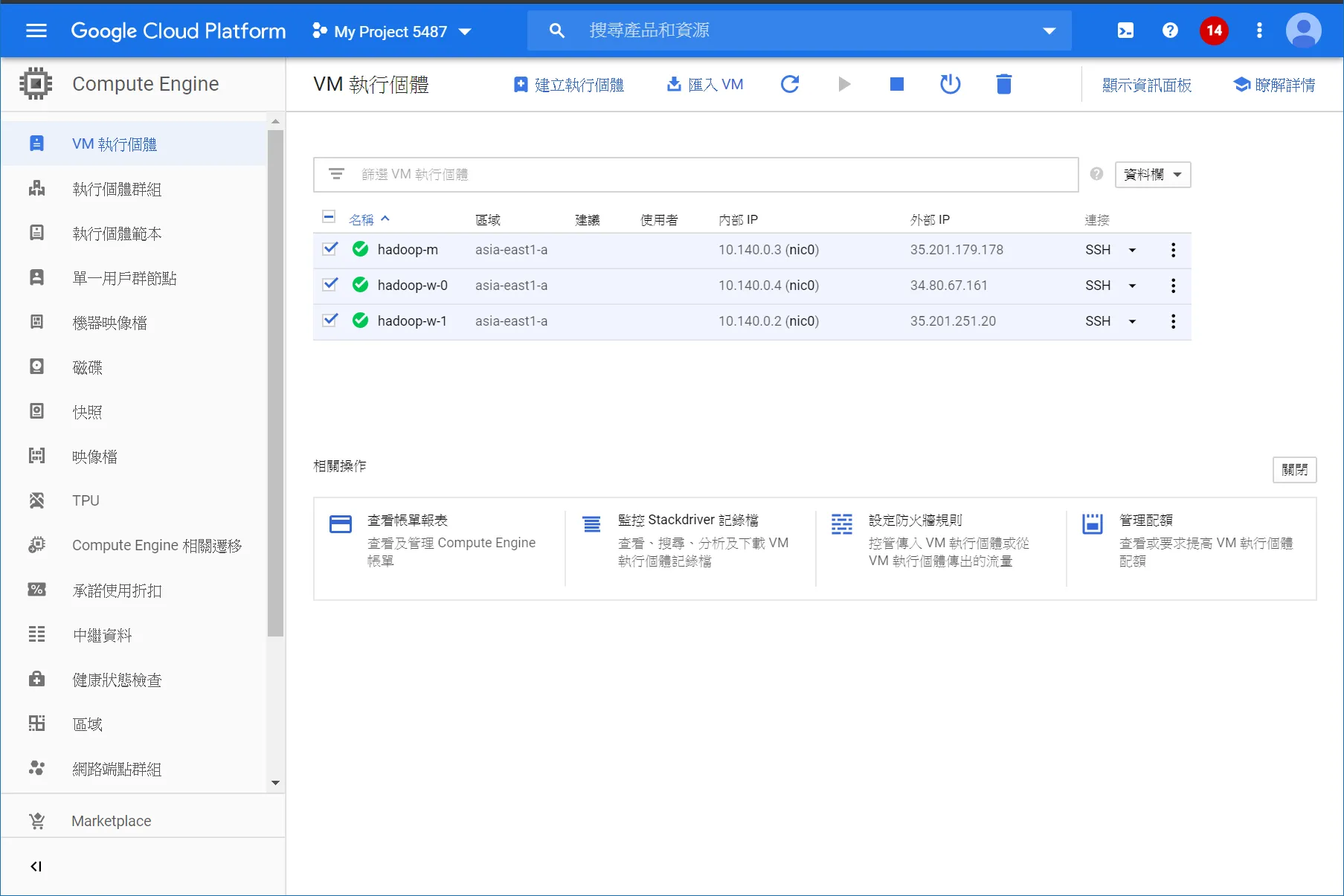Select VM 執行個體 in the sidebar
Screen dimensions: 1344x896
(x=134, y=144)
